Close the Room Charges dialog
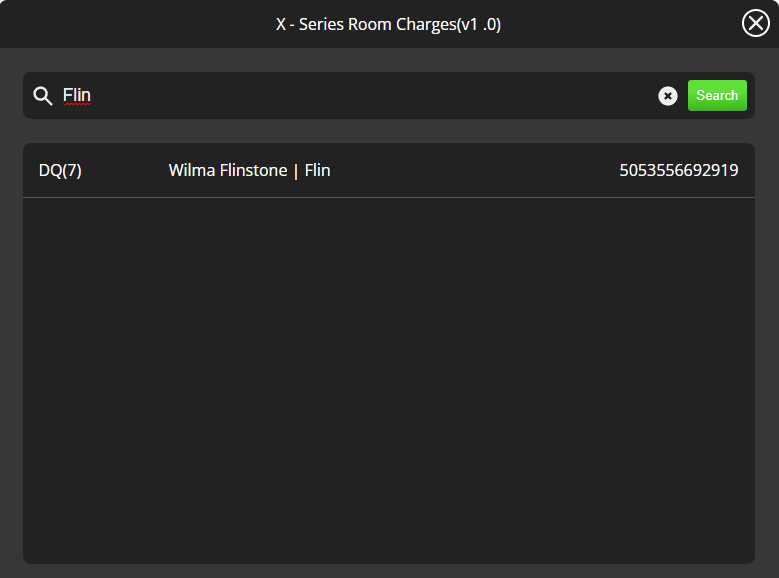779x578 pixels. point(756,23)
